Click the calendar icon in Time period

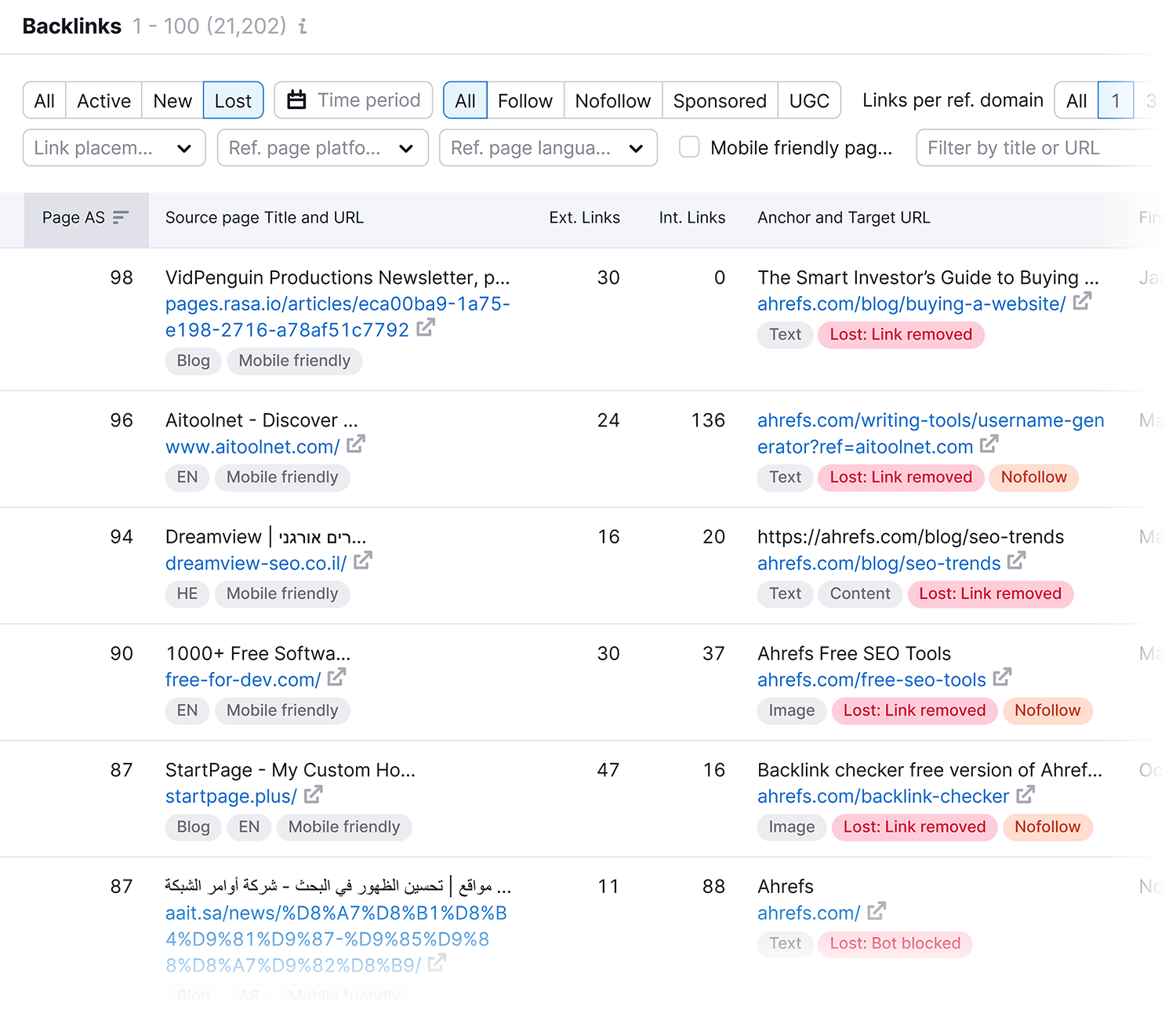(296, 100)
